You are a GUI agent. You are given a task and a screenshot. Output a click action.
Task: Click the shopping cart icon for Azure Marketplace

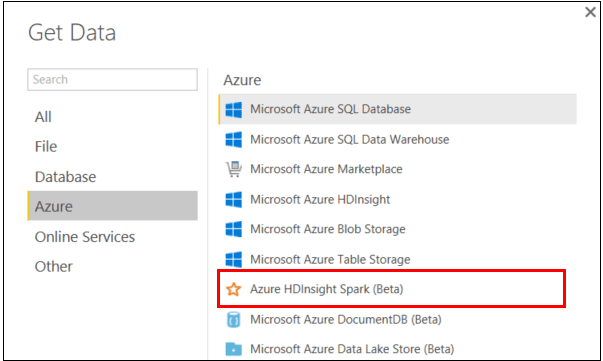click(233, 169)
